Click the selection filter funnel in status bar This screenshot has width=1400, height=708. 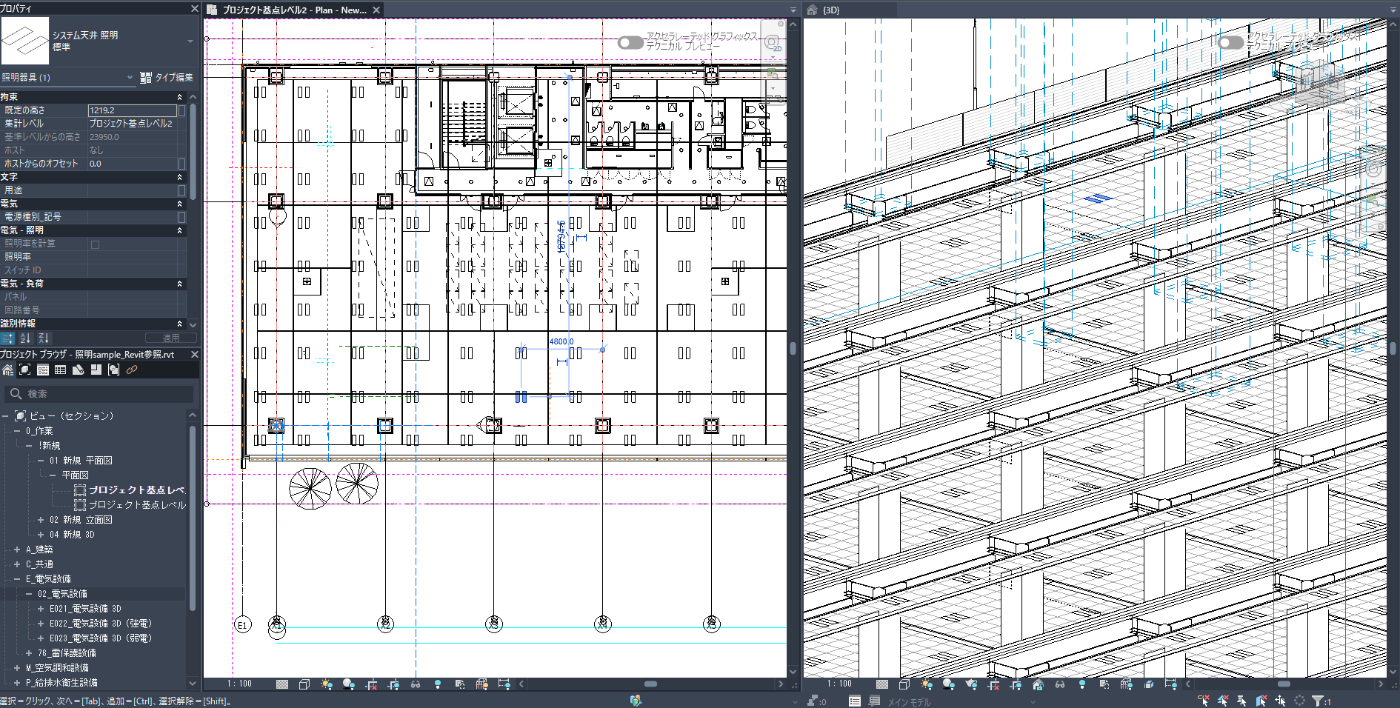coord(1318,701)
